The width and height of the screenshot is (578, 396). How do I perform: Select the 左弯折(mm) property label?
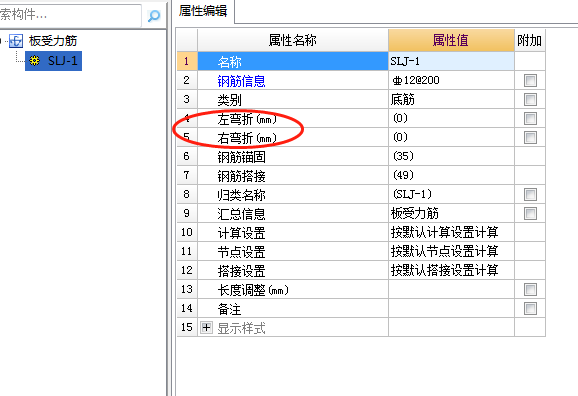pyautogui.click(x=247, y=119)
